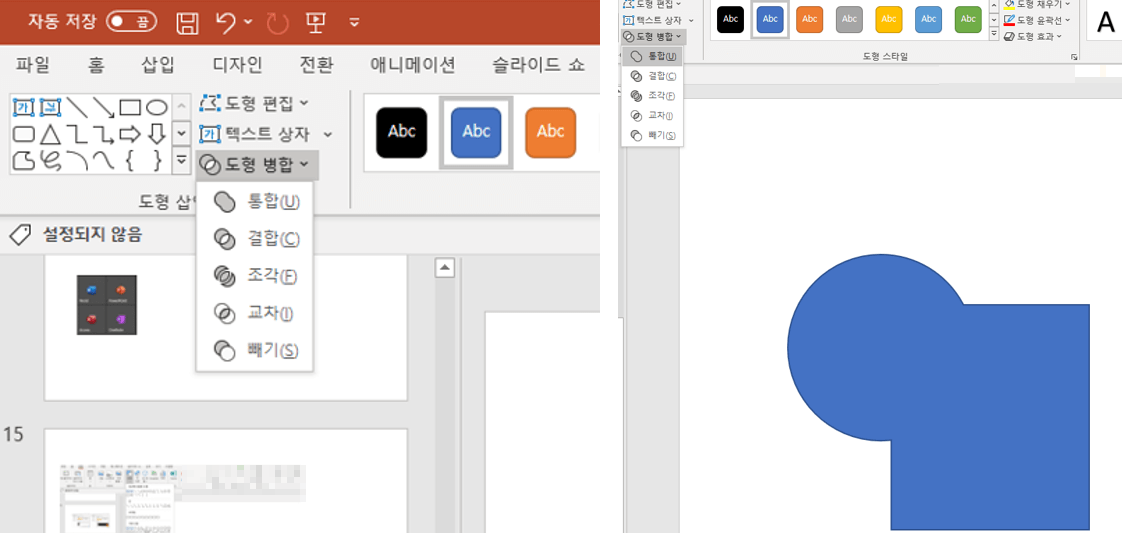Open Customize Quick Access Toolbar dropdown
1122x533 pixels.
coord(354,23)
